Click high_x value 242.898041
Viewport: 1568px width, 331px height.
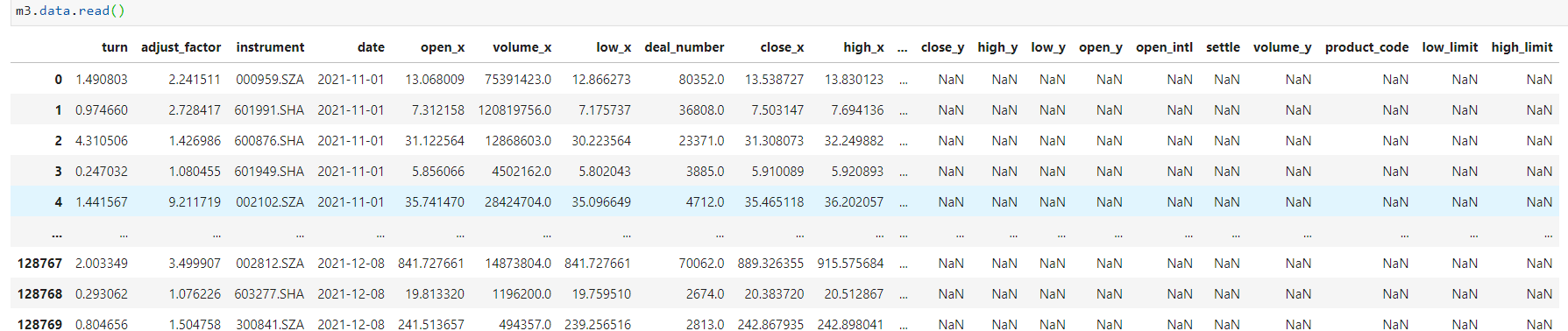[850, 325]
